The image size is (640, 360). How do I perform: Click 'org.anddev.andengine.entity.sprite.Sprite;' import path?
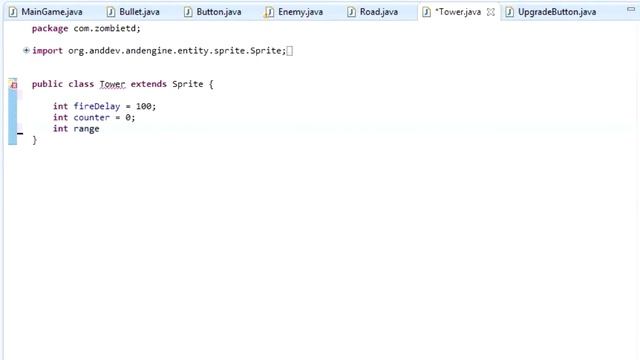[x=177, y=51]
